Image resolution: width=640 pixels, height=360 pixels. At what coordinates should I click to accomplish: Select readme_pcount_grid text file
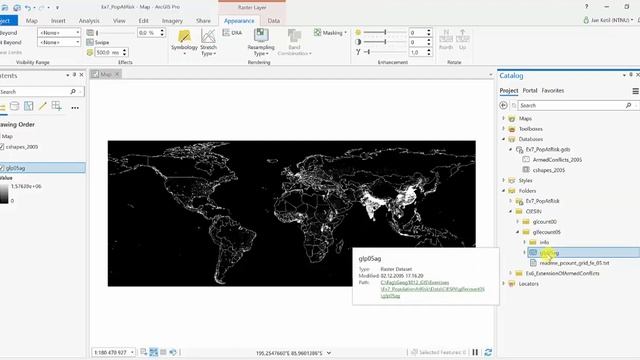(x=574, y=263)
